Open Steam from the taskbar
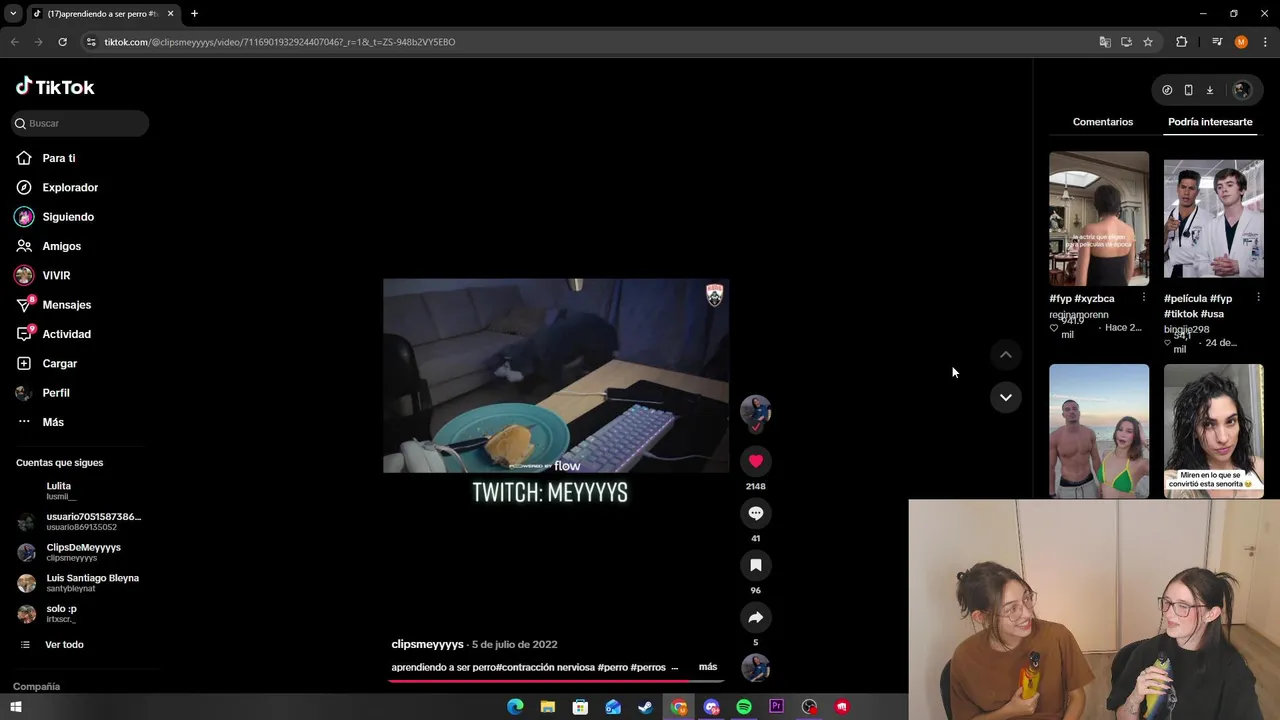This screenshot has width=1280, height=720. point(646,707)
